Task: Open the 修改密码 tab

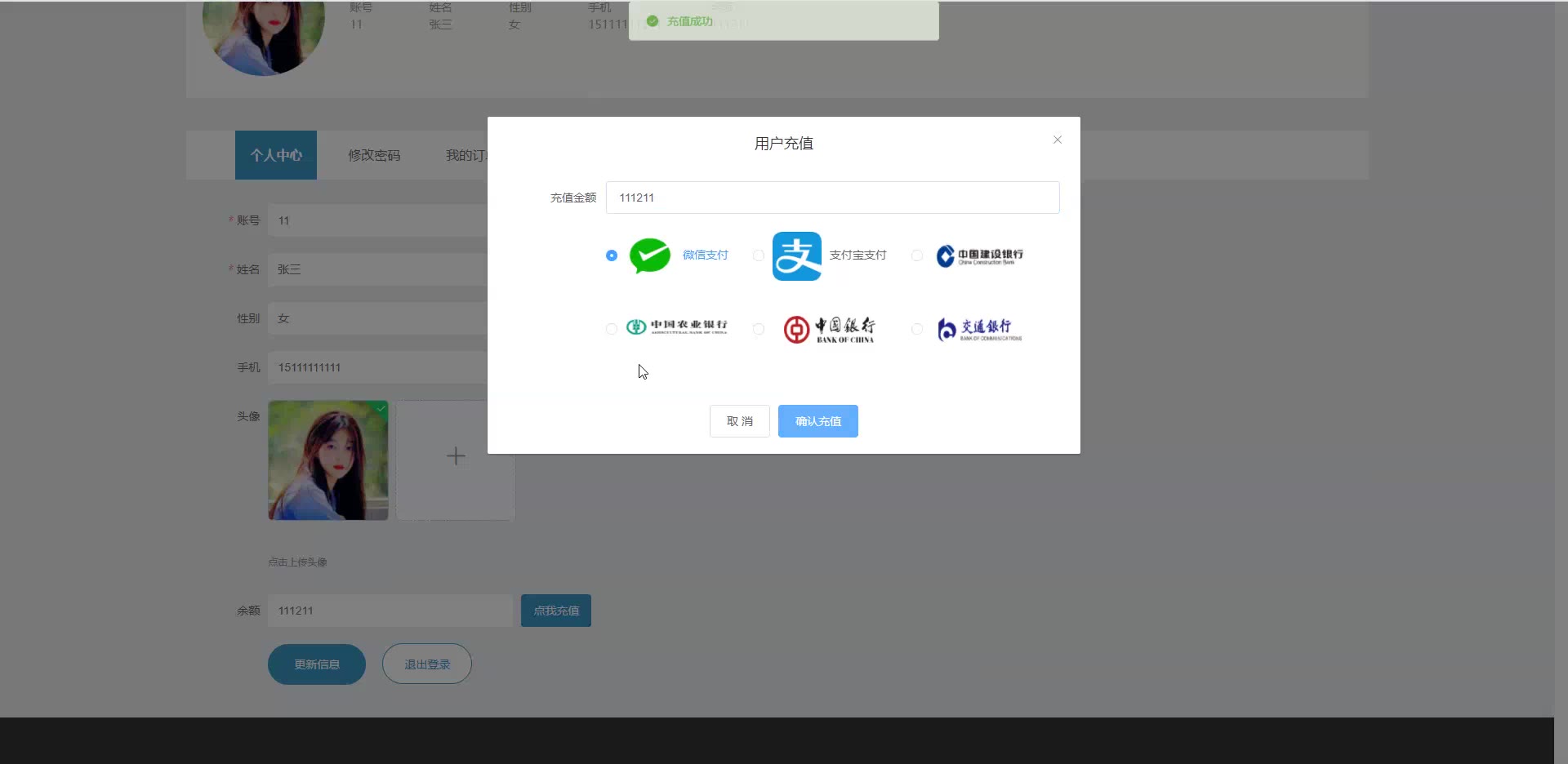Action: point(374,155)
